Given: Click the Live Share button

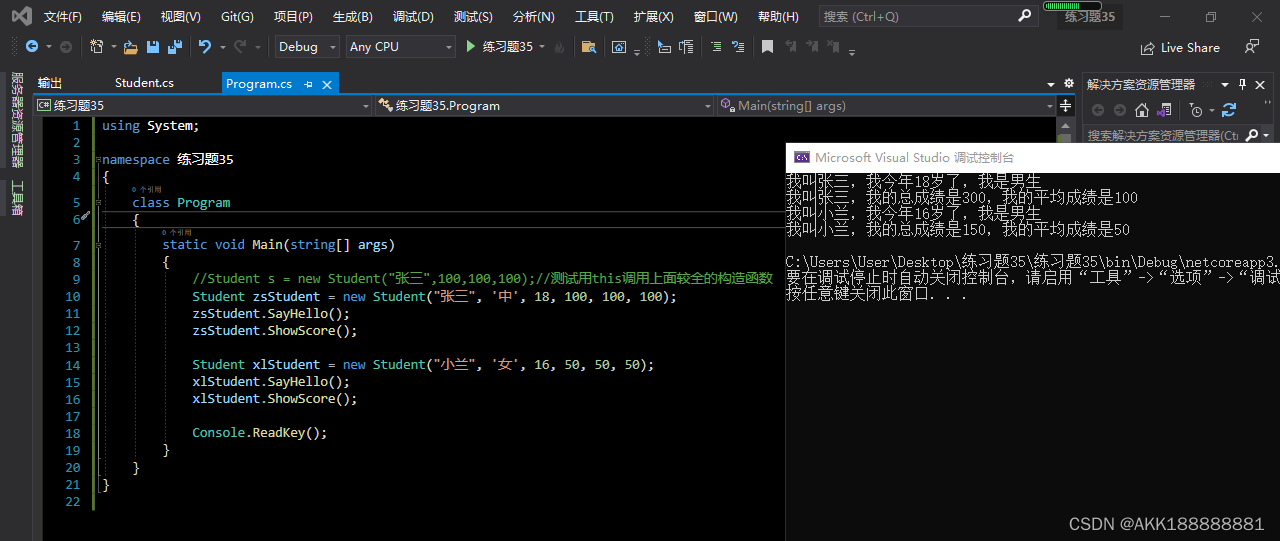Looking at the screenshot, I should point(1180,47).
